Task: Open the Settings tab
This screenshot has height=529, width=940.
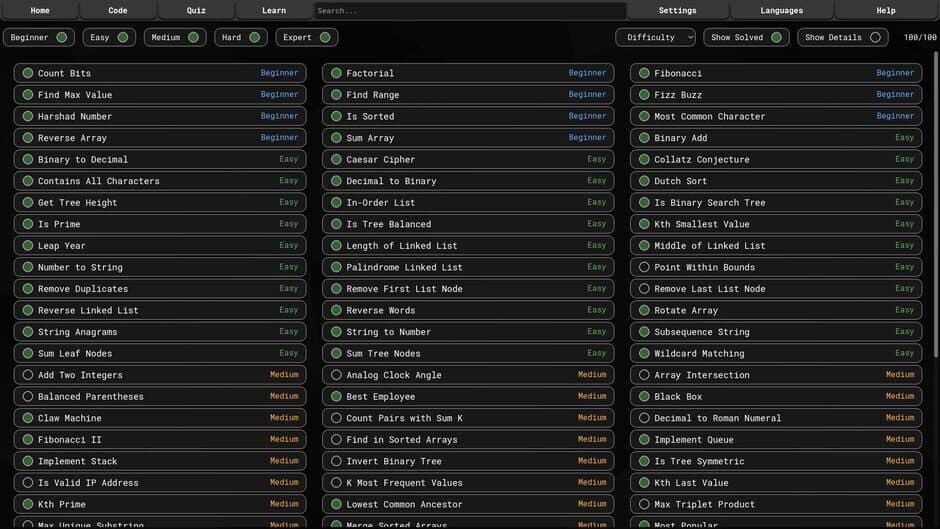Action: coord(677,10)
